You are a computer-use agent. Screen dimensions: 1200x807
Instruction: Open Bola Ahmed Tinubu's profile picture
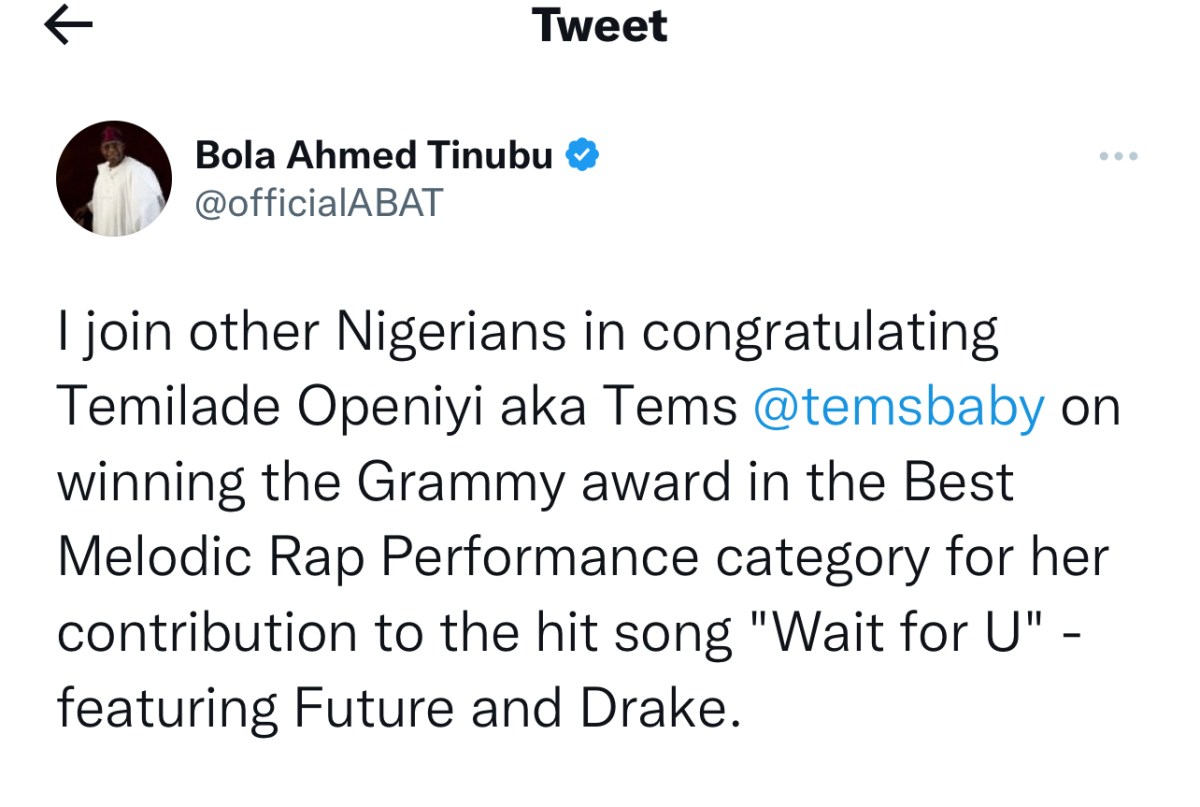pos(114,178)
